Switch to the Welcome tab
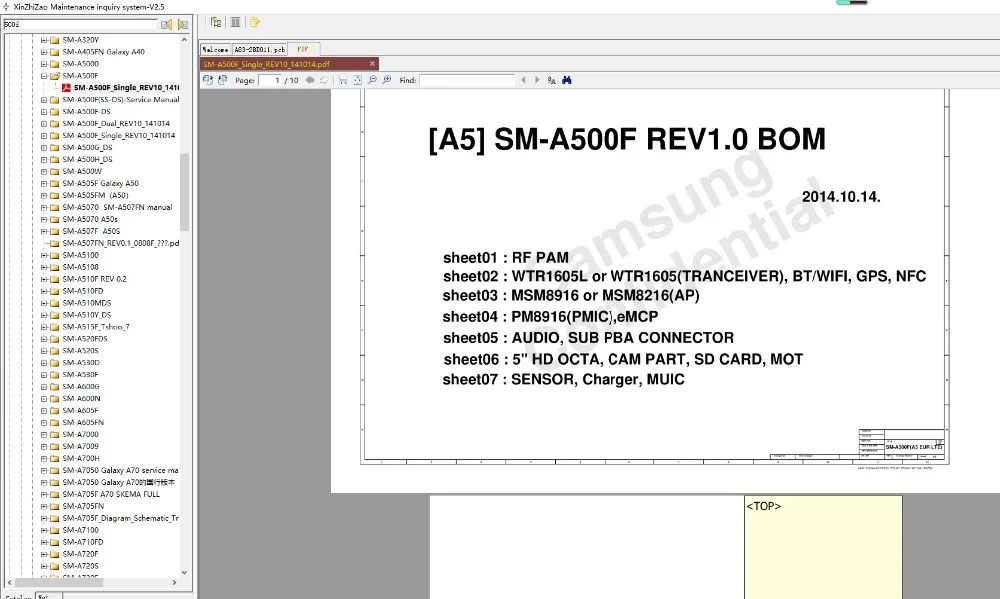1000x599 pixels. pyautogui.click(x=216, y=49)
